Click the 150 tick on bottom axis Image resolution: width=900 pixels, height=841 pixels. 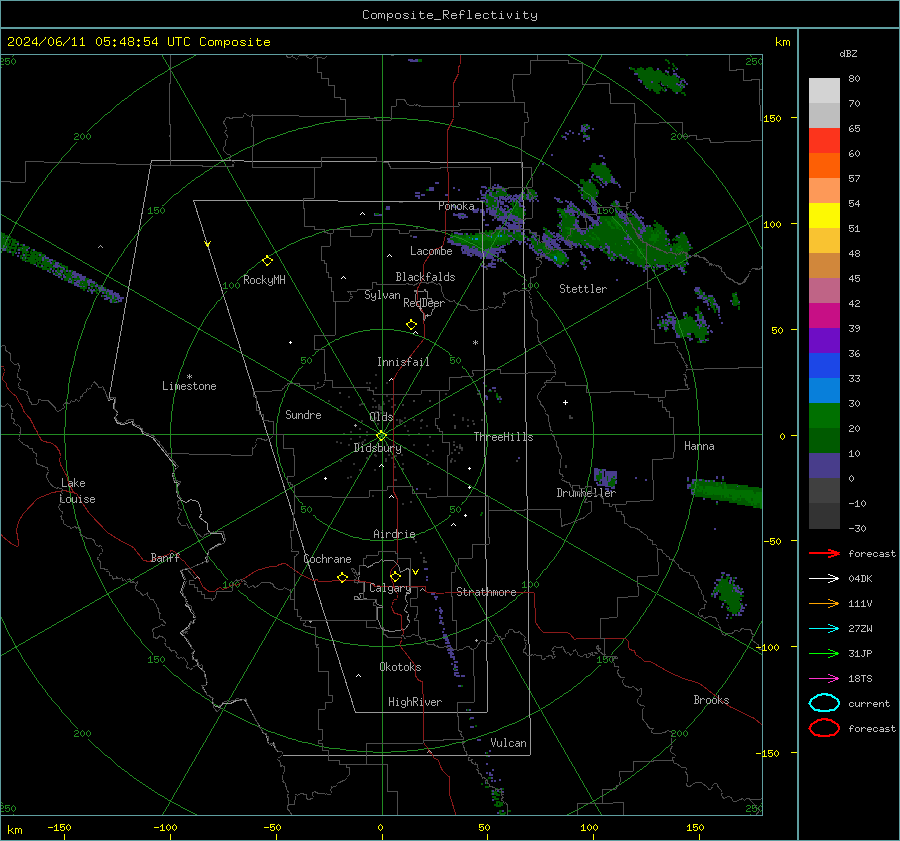coord(695,828)
